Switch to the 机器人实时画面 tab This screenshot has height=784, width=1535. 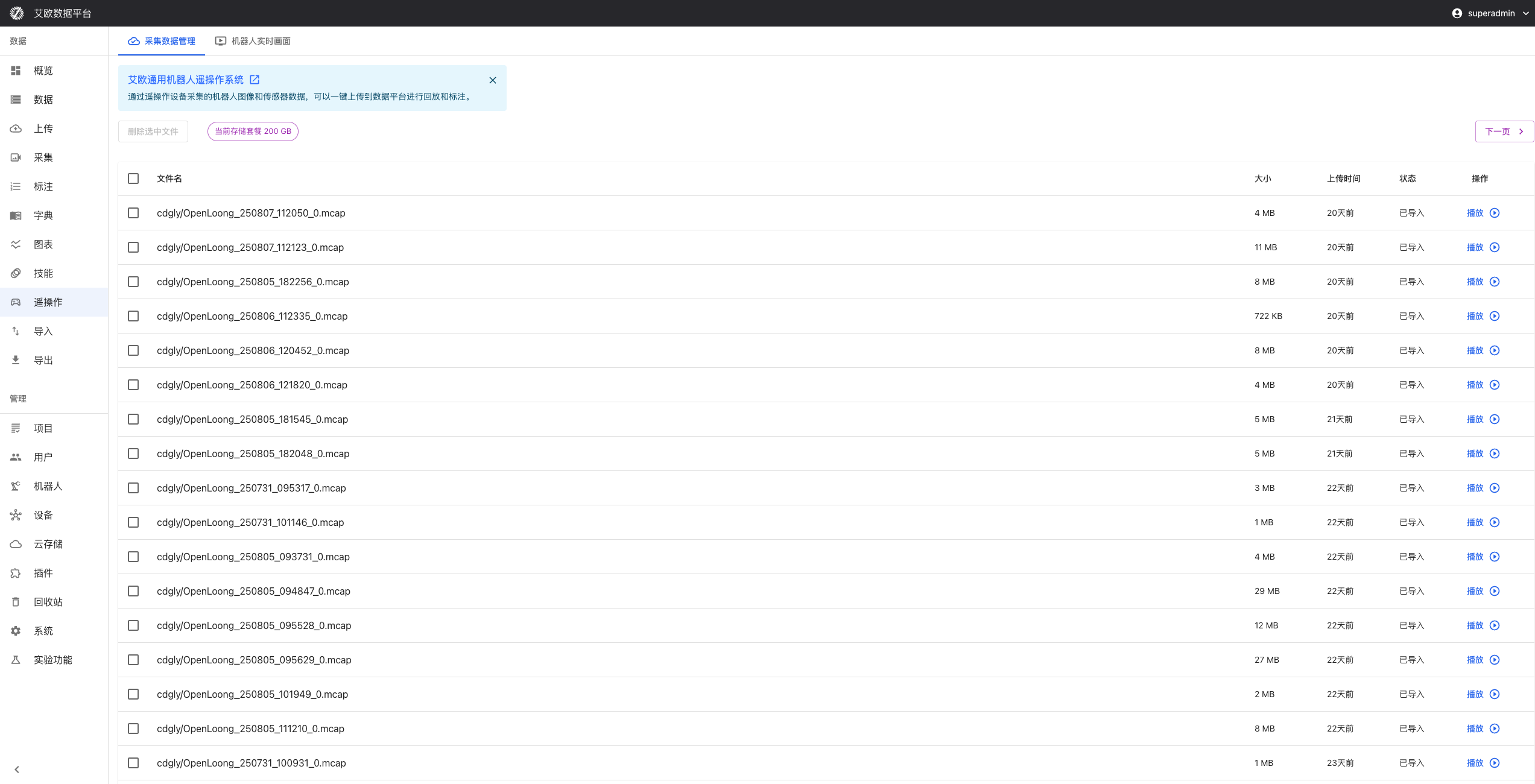click(x=253, y=41)
